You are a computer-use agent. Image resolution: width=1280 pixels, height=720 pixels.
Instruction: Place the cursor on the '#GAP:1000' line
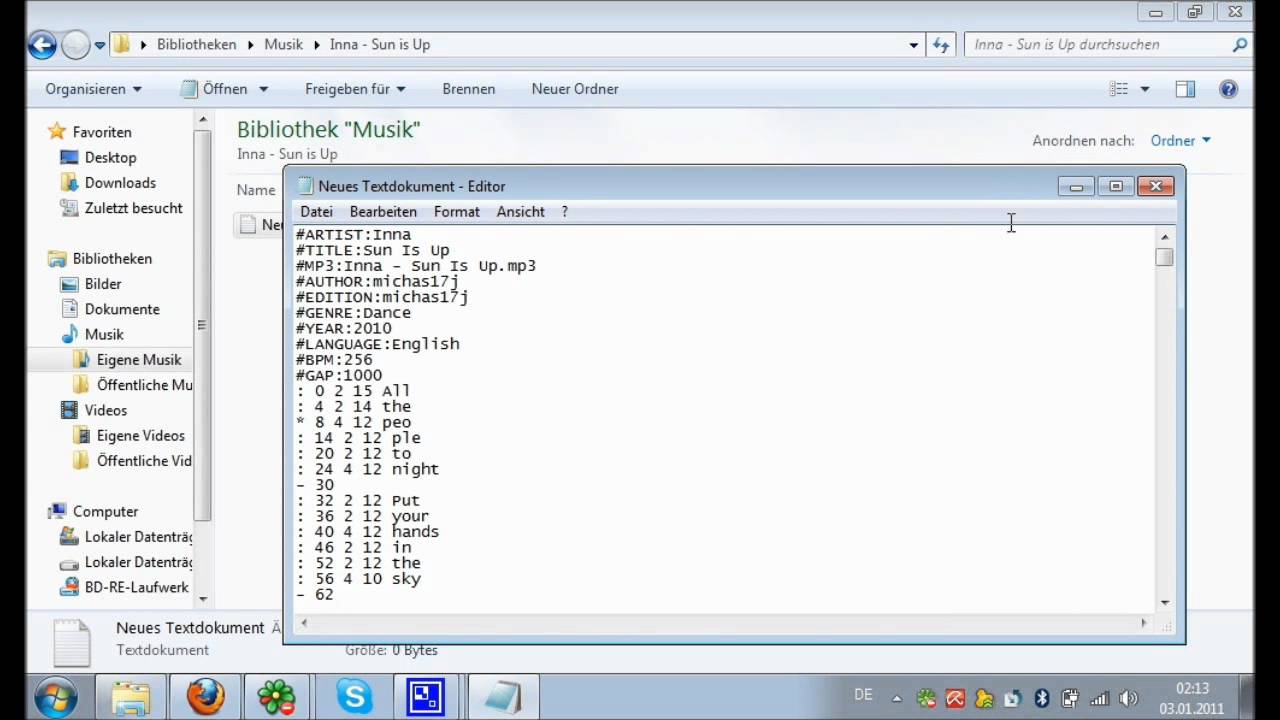(x=339, y=375)
